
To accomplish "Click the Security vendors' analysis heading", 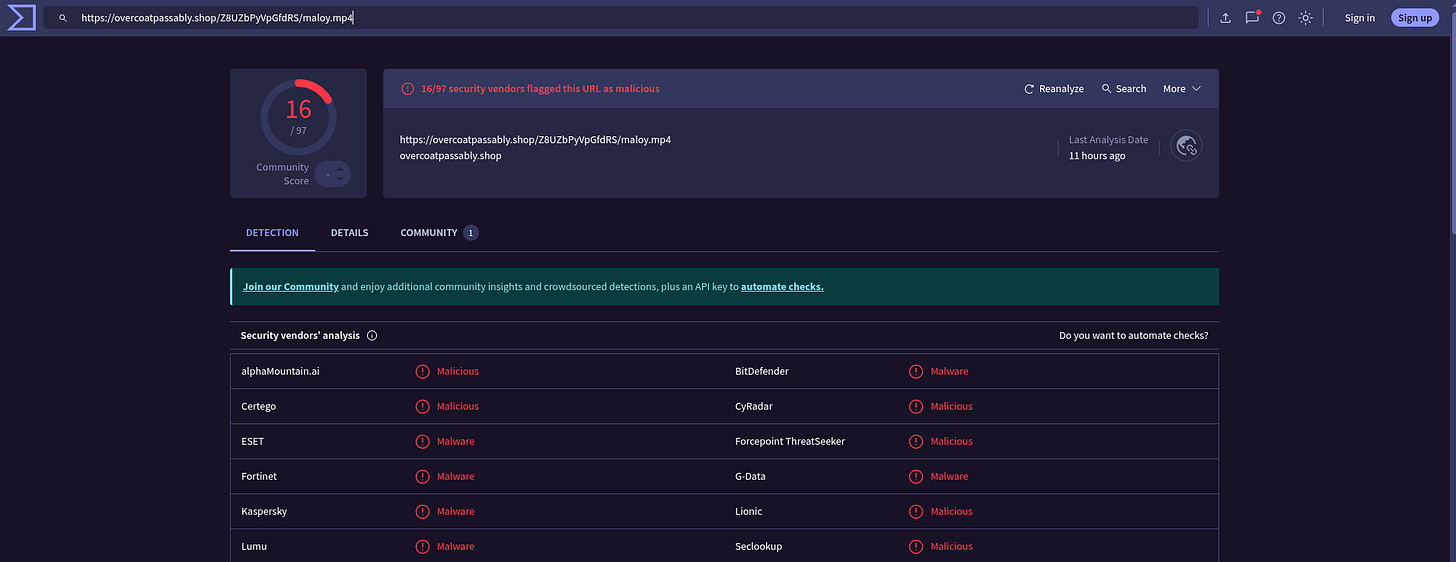I will (300, 336).
